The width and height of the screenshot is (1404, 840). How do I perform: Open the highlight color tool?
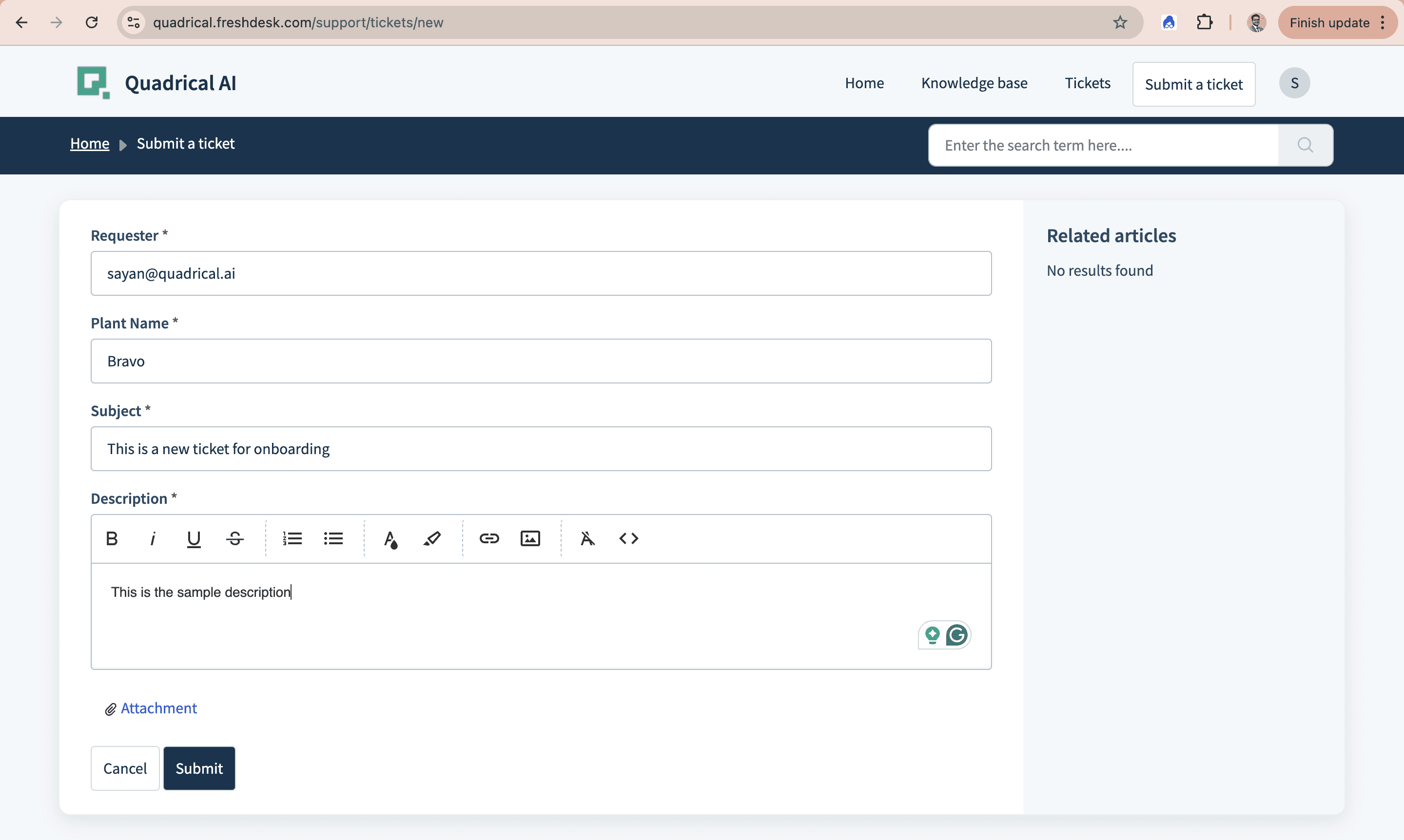click(x=432, y=538)
